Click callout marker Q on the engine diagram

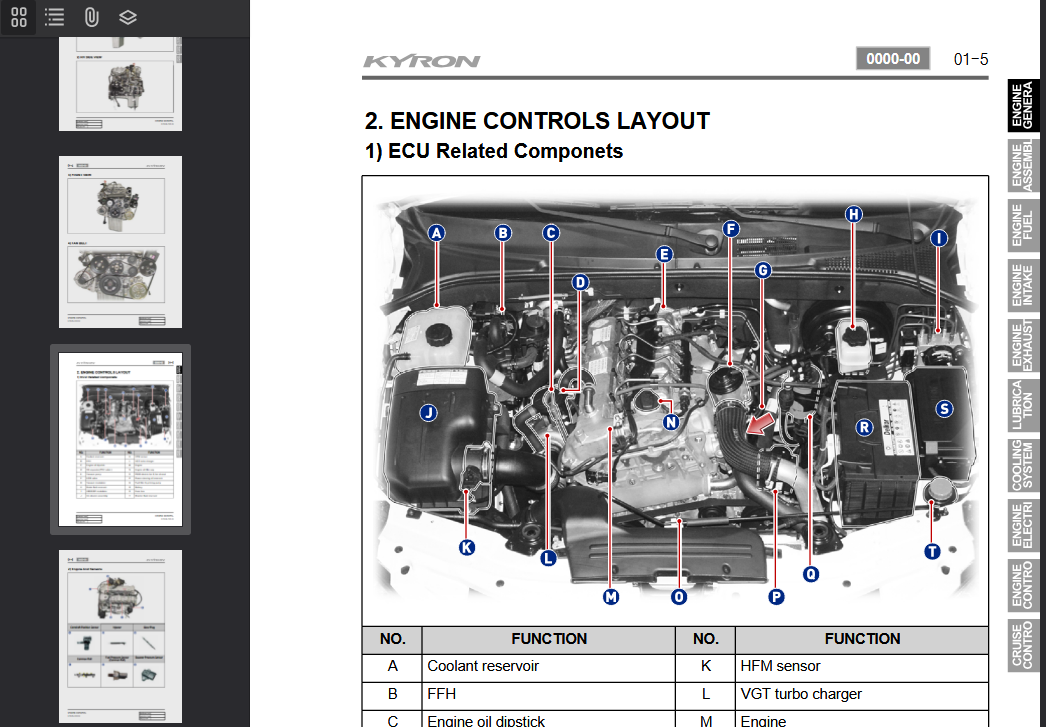(x=811, y=574)
